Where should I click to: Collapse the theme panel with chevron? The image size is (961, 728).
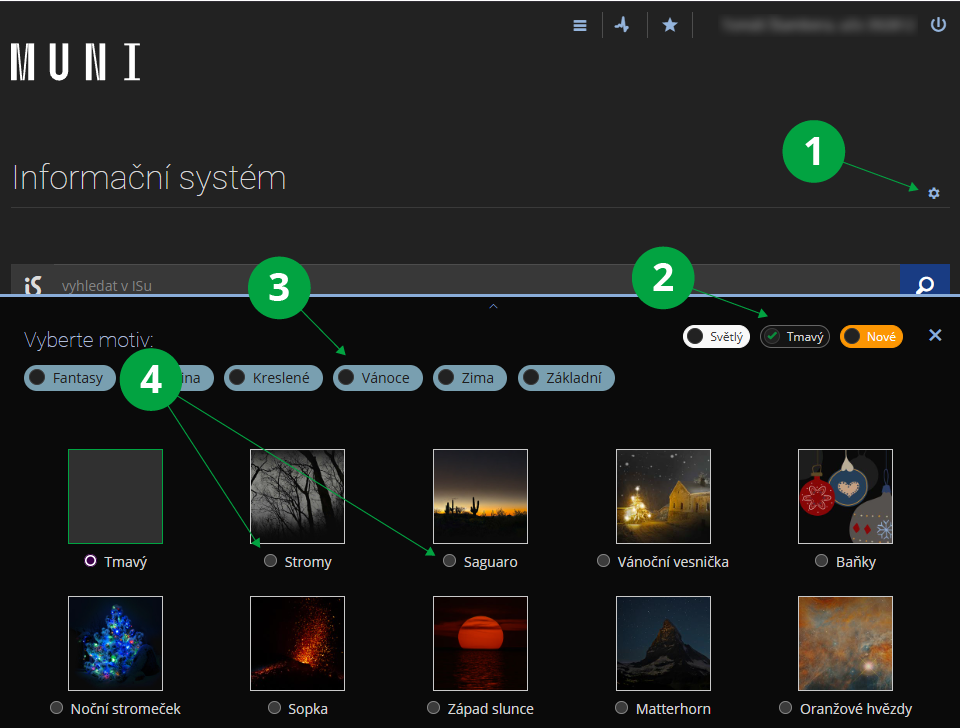pyautogui.click(x=492, y=306)
